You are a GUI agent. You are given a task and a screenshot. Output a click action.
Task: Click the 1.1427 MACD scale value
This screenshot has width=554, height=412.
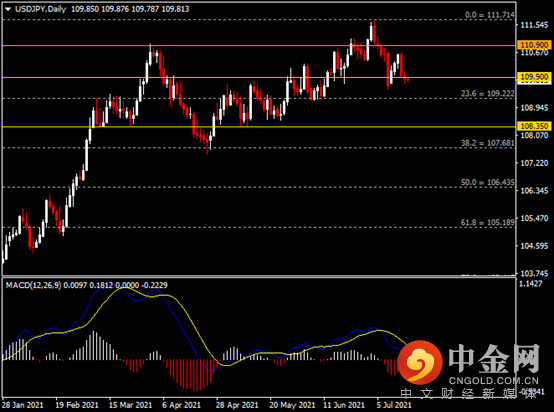click(x=531, y=284)
